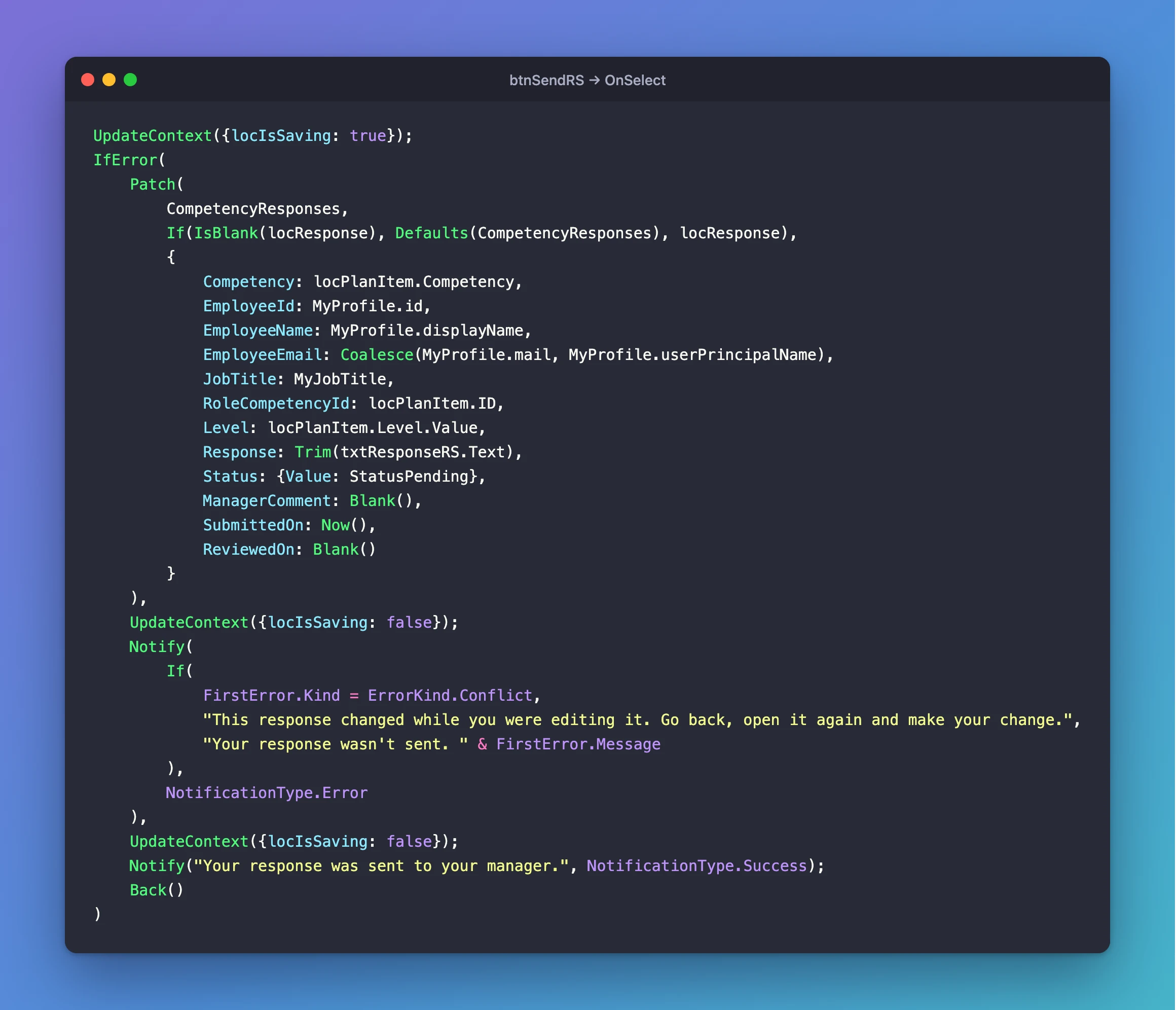Click the SubmittedOn field name
1176x1010 pixels.
253,525
